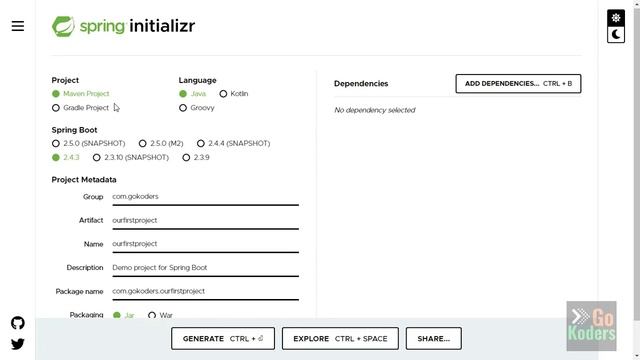This screenshot has height=360, width=640.
Task: Click the Project heading
Action: [65, 80]
